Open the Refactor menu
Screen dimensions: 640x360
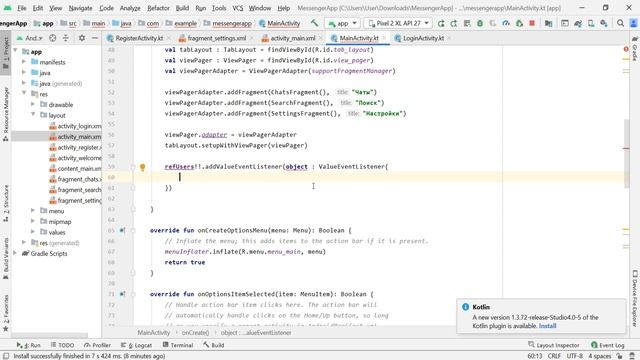pyautogui.click(x=158, y=8)
